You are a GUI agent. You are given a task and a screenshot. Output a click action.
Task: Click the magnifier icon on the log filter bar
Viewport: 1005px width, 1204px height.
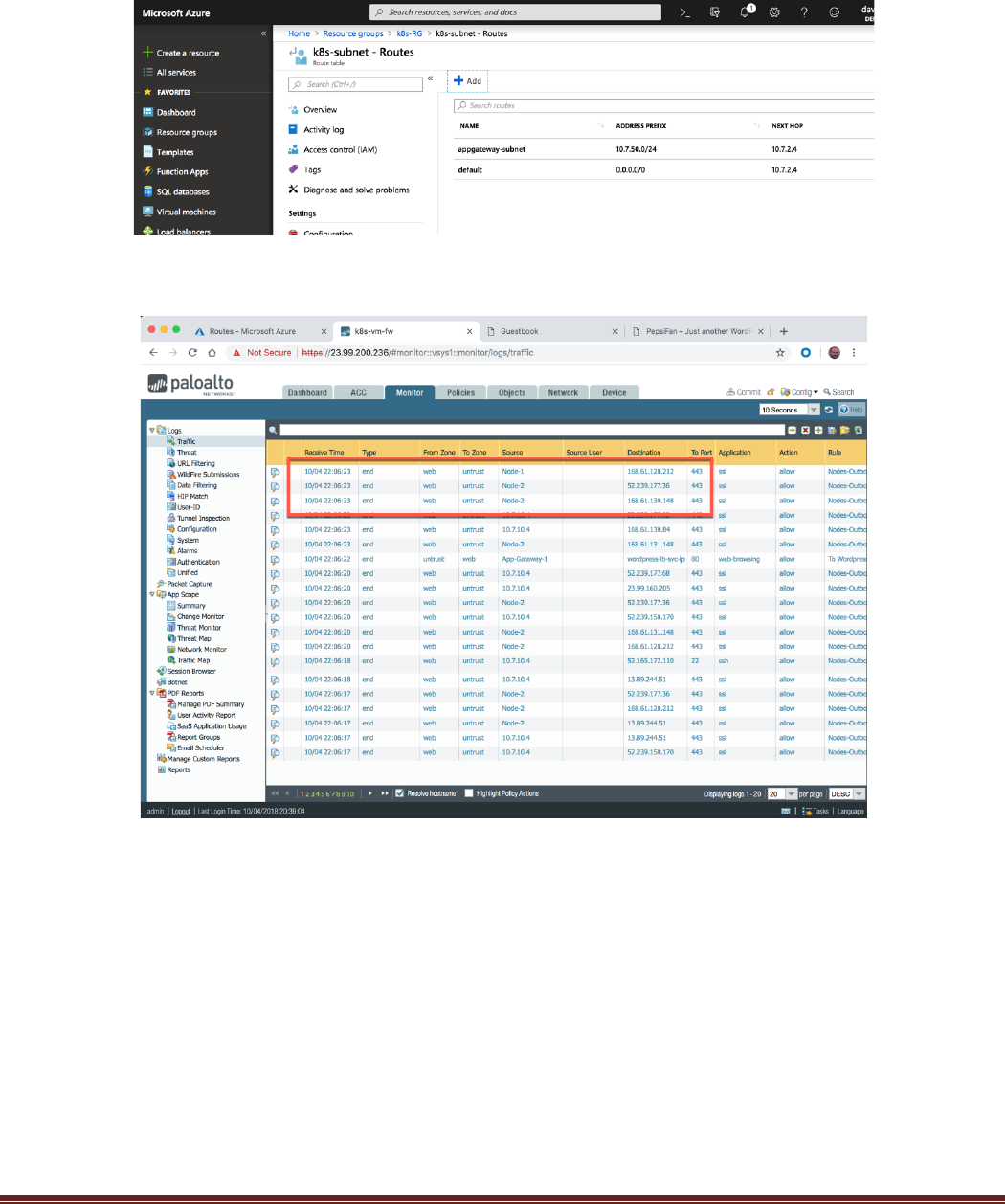click(x=274, y=431)
